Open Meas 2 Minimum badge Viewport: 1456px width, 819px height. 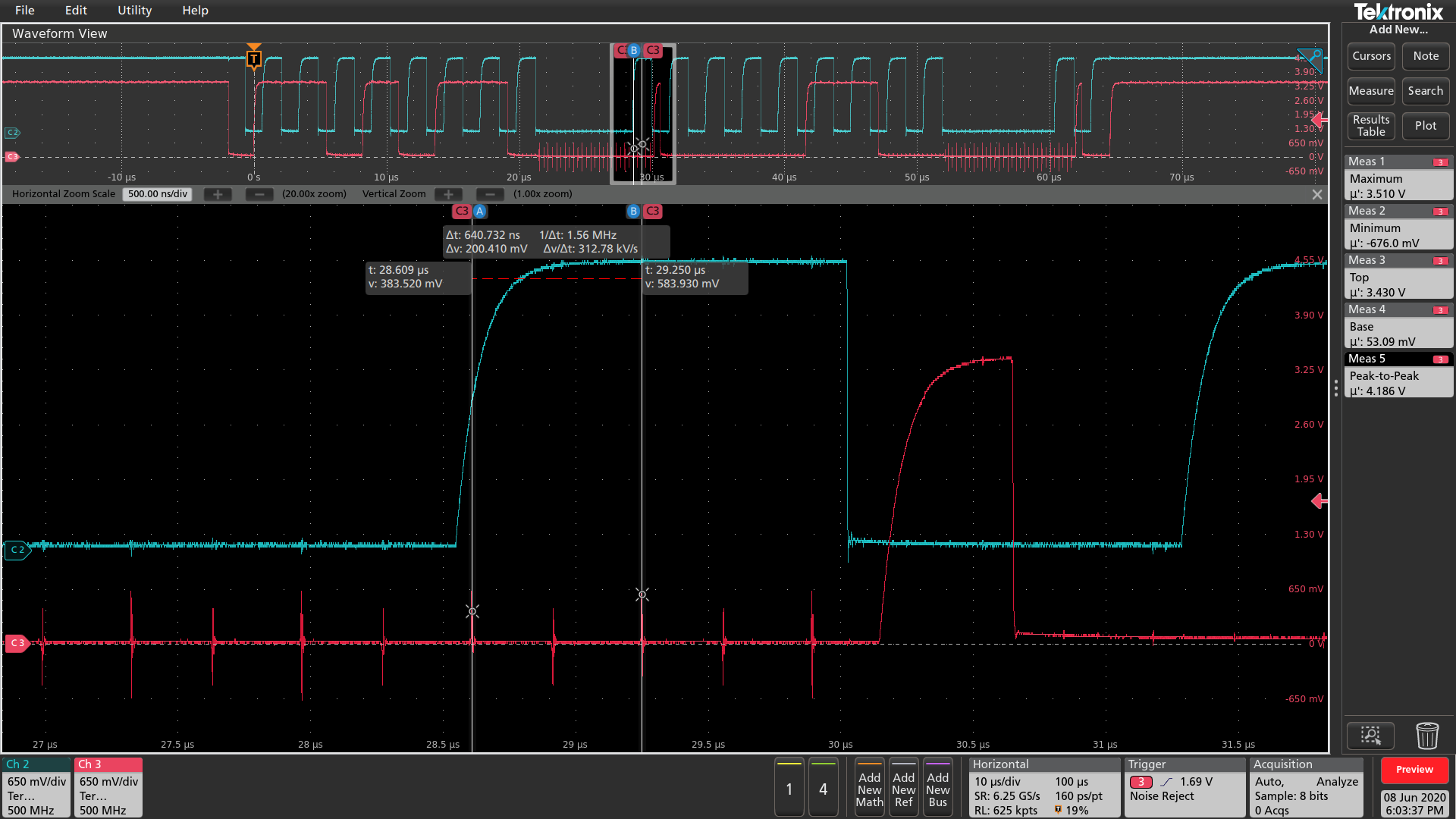(1398, 227)
